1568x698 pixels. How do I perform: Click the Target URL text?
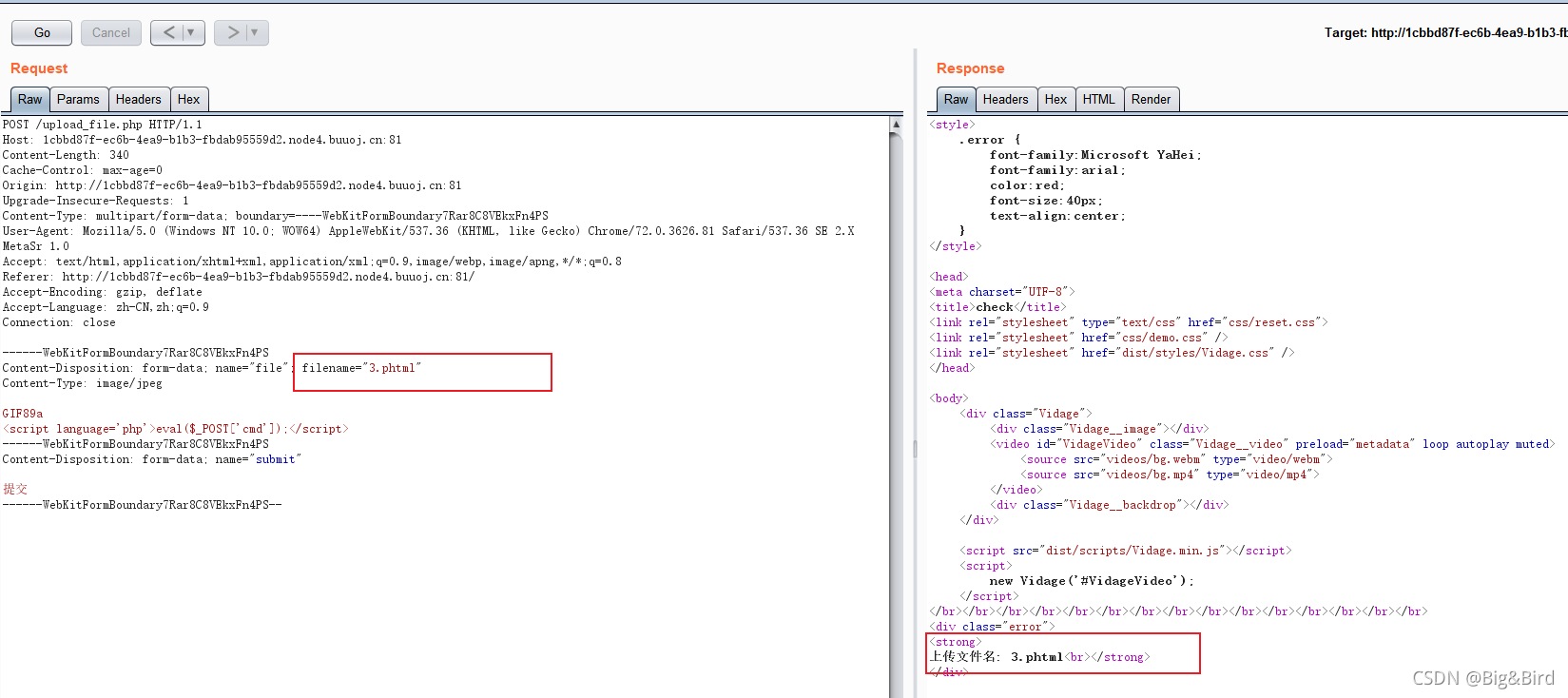1445,32
